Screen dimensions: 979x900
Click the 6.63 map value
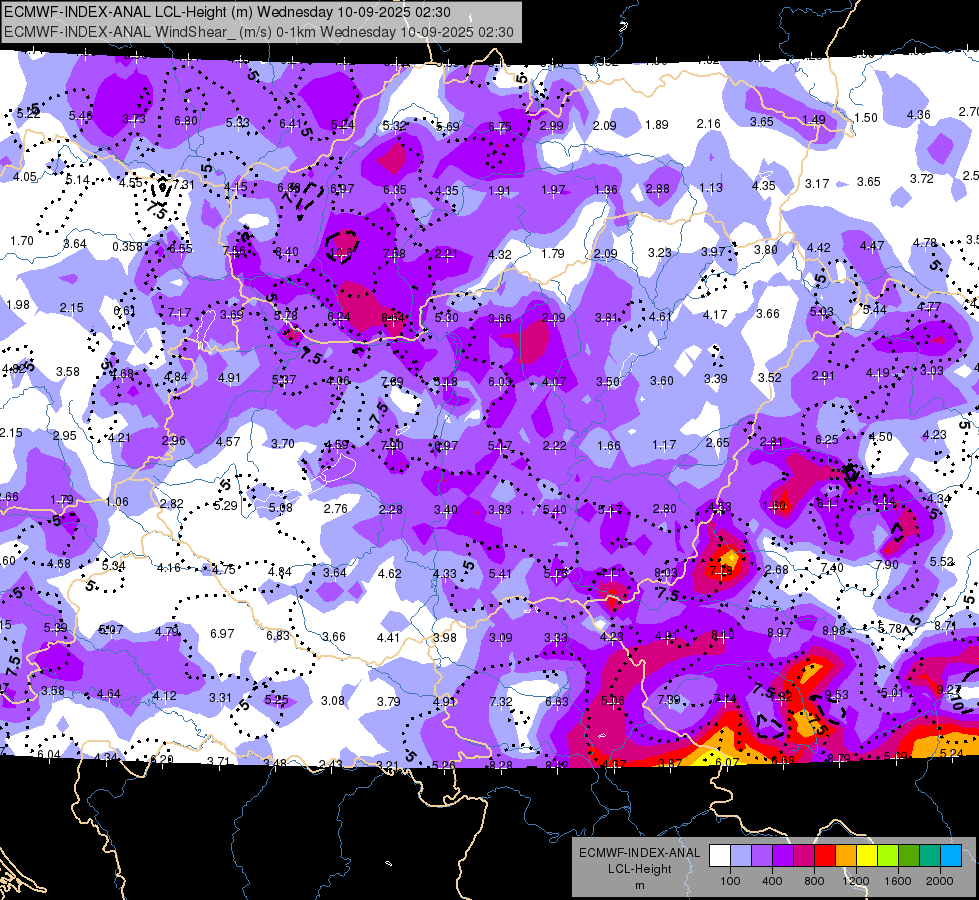(x=557, y=702)
